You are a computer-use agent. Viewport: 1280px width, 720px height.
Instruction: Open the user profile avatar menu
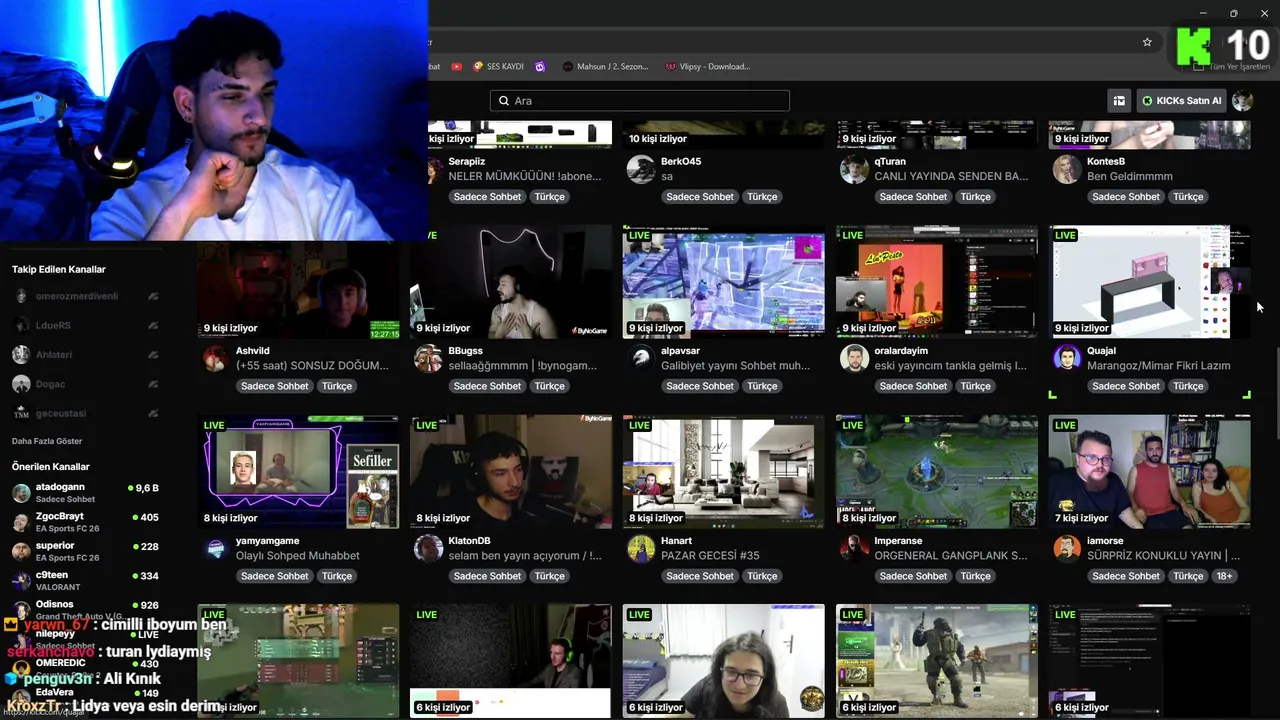point(1242,101)
